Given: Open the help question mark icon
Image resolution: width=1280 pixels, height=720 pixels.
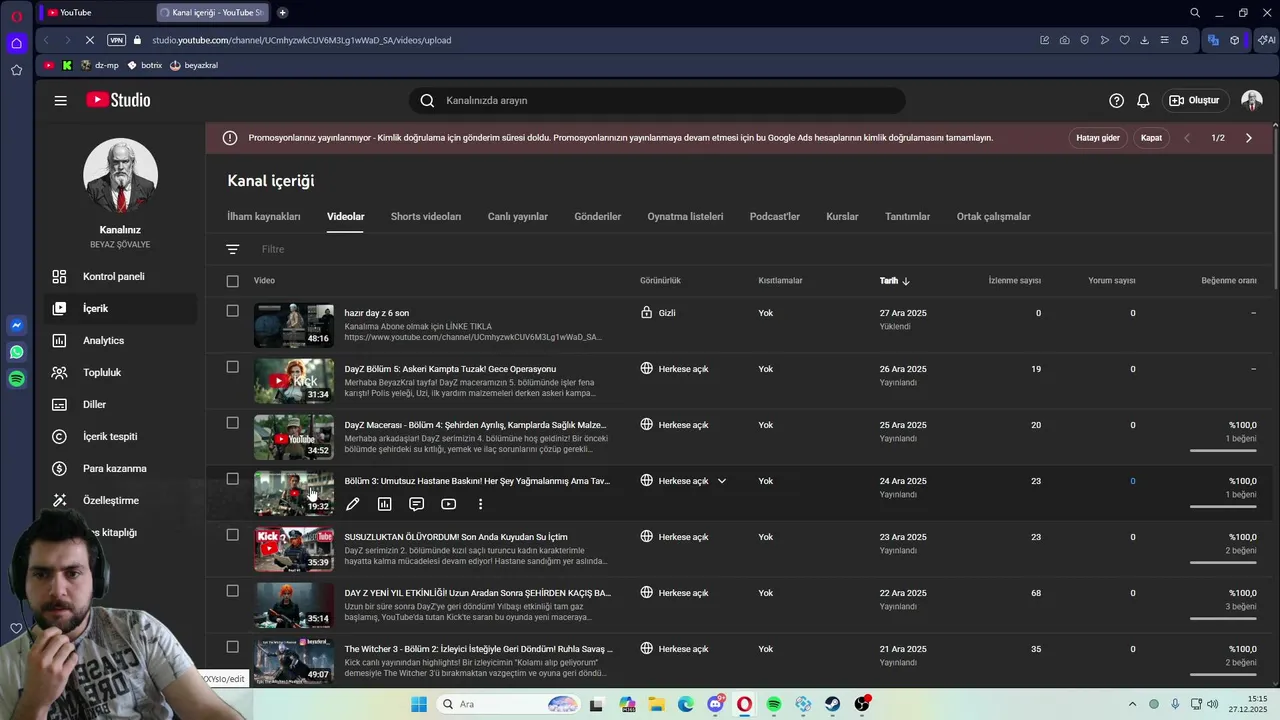Looking at the screenshot, I should [x=1116, y=100].
